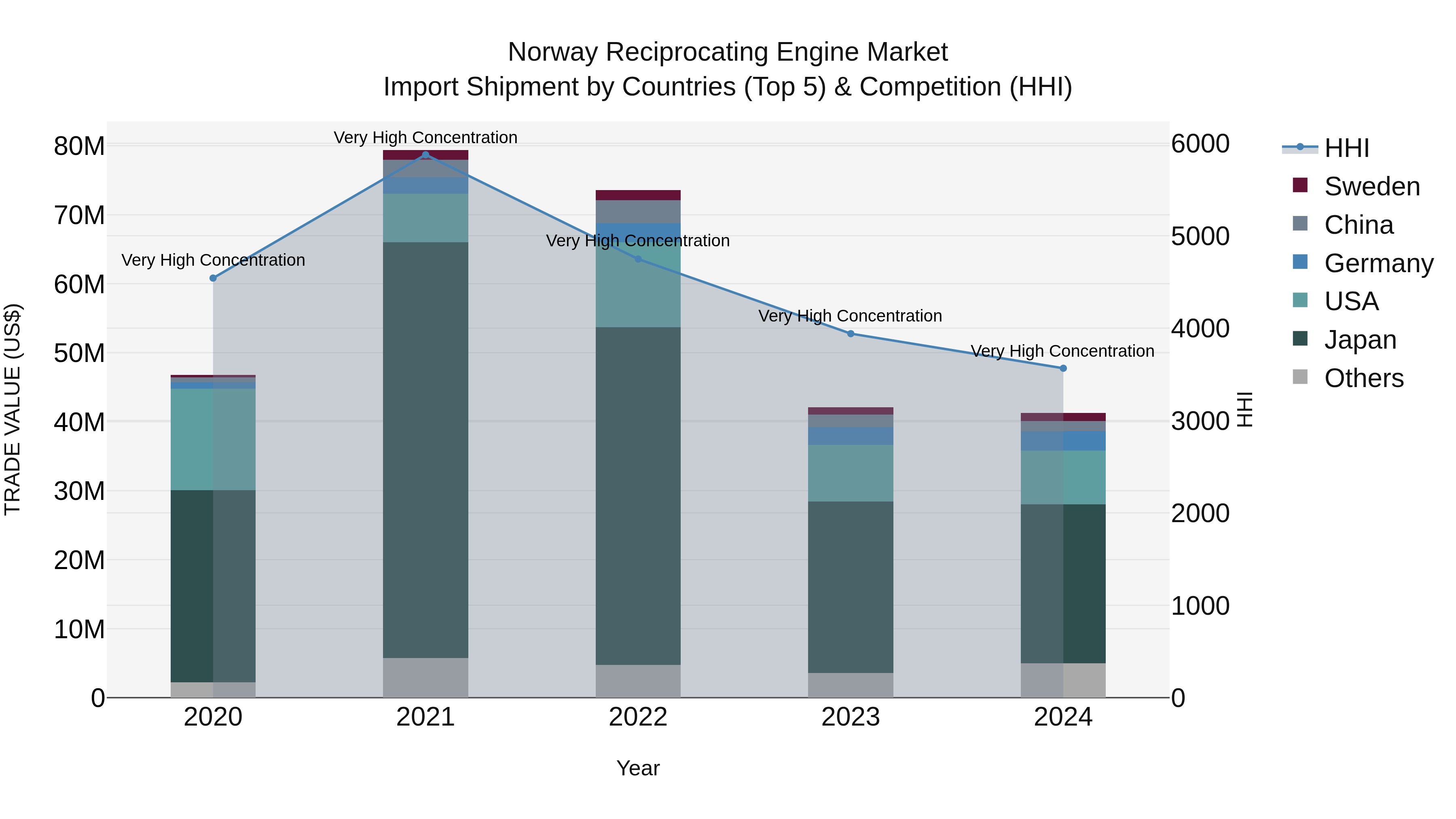Click the chart title Norway Reciprocating Engine Market
This screenshot has width=1456, height=819.
pyautogui.click(x=728, y=52)
